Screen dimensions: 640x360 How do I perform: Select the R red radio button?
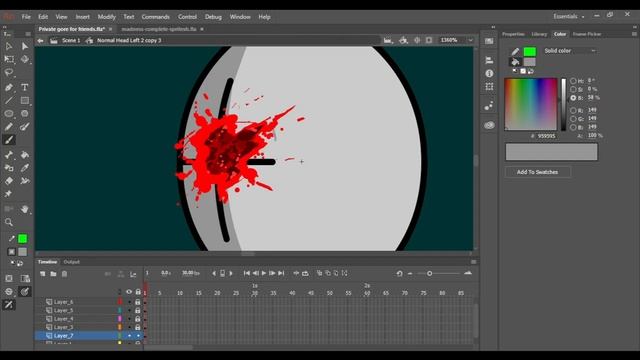(x=573, y=110)
